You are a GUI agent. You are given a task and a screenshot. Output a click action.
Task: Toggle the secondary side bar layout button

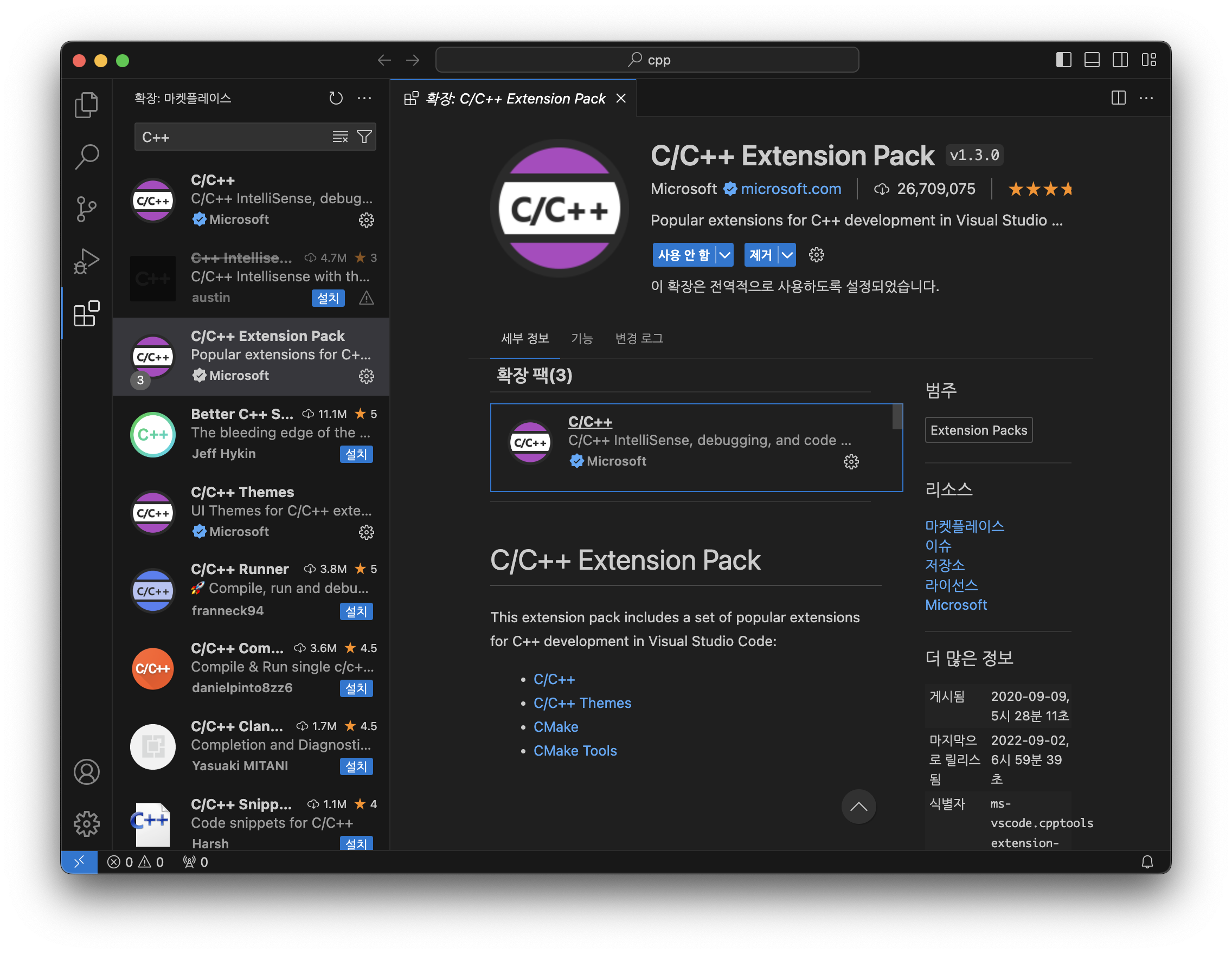pos(1120,60)
